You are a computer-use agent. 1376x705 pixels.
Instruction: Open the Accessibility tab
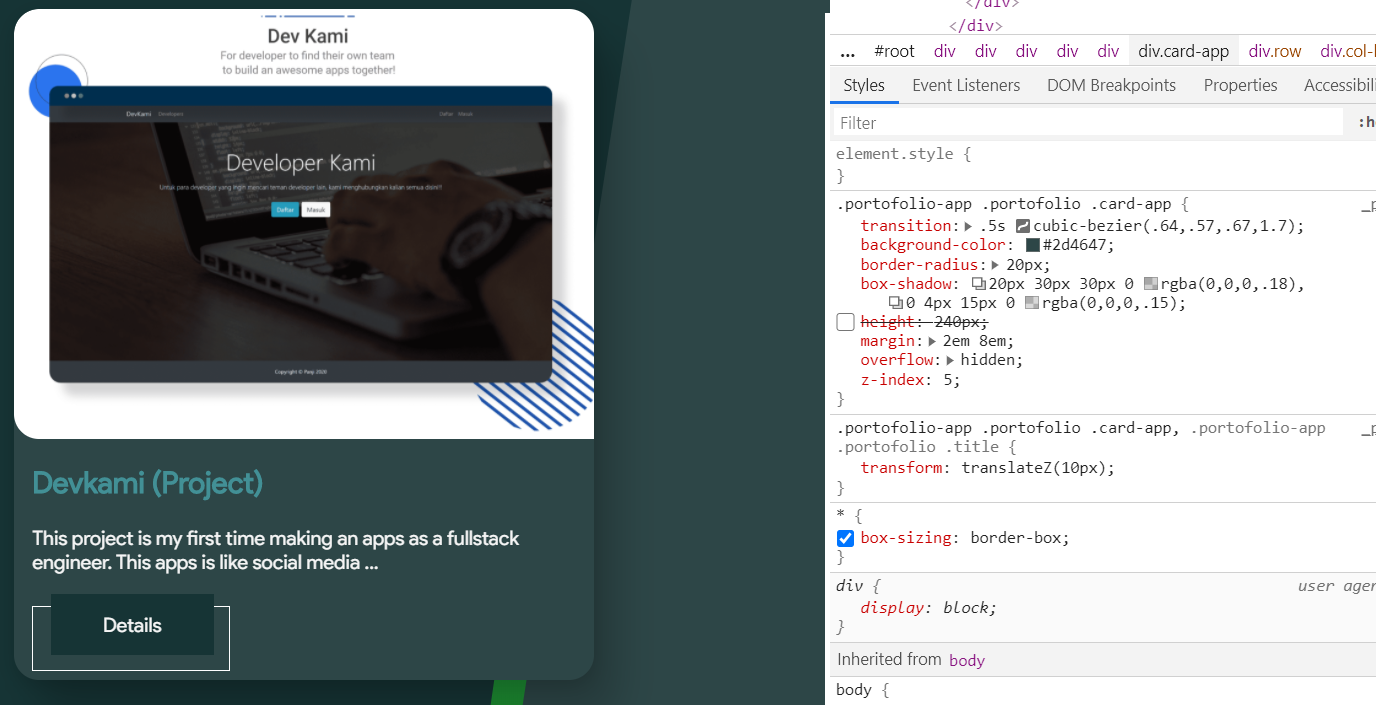click(1340, 85)
